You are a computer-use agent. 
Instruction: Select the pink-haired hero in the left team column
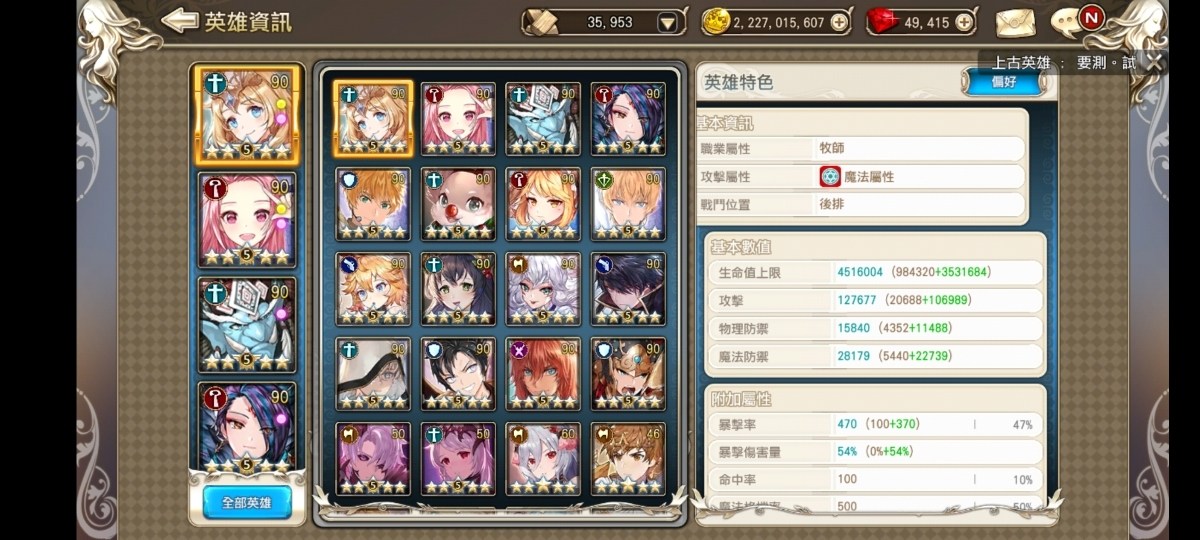tap(247, 220)
